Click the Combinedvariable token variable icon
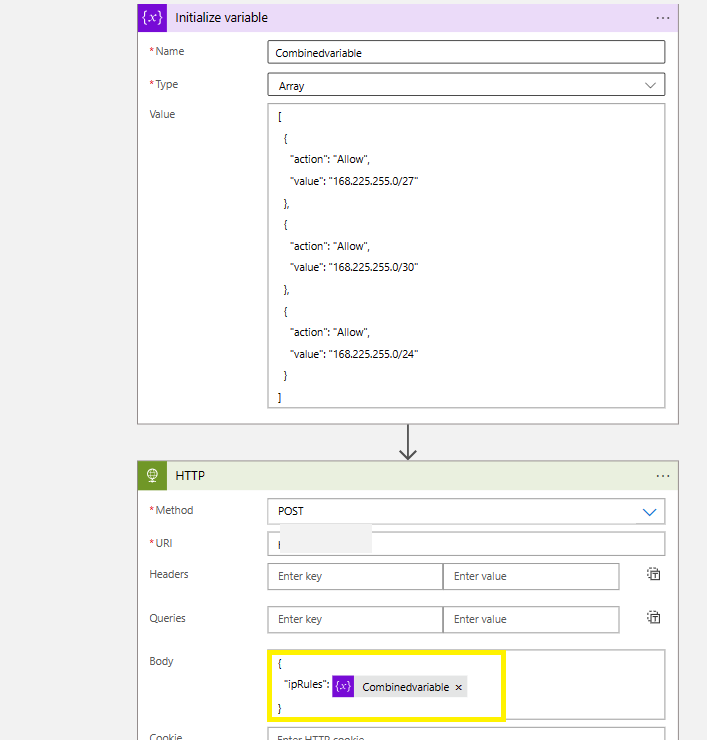This screenshot has height=741, width=707. [x=343, y=686]
